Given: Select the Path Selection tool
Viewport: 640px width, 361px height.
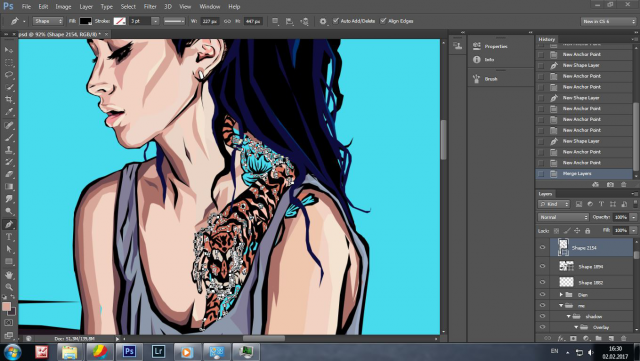Looking at the screenshot, I should coord(9,249).
